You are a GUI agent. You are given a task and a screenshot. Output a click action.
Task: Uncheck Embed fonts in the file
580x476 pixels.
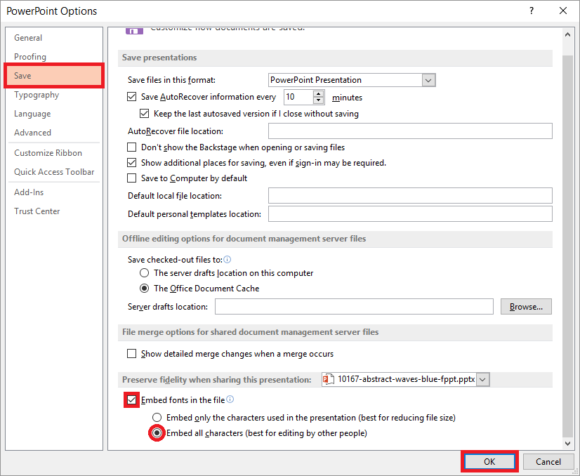131,400
